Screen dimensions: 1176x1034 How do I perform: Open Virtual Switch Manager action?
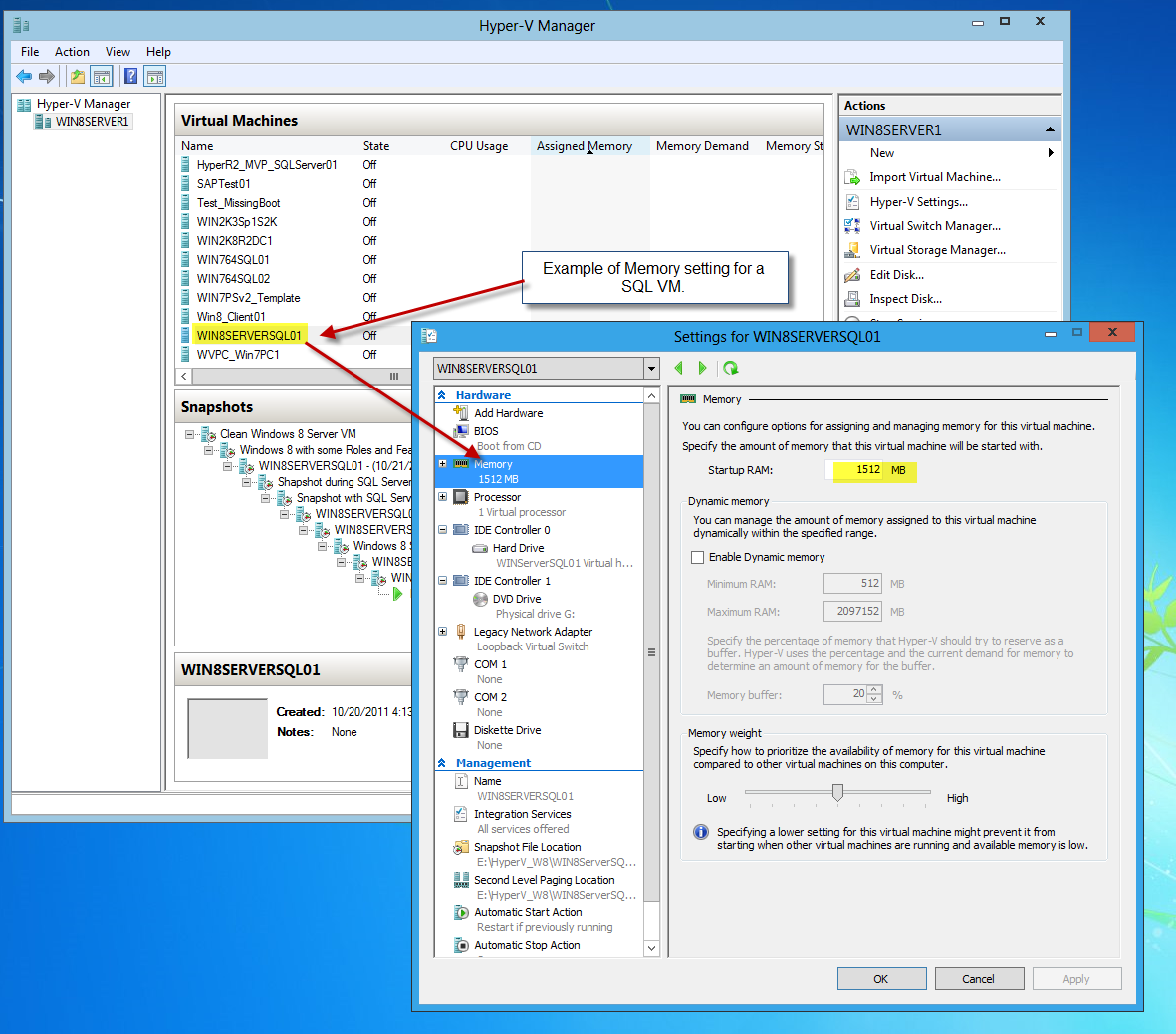coord(934,226)
